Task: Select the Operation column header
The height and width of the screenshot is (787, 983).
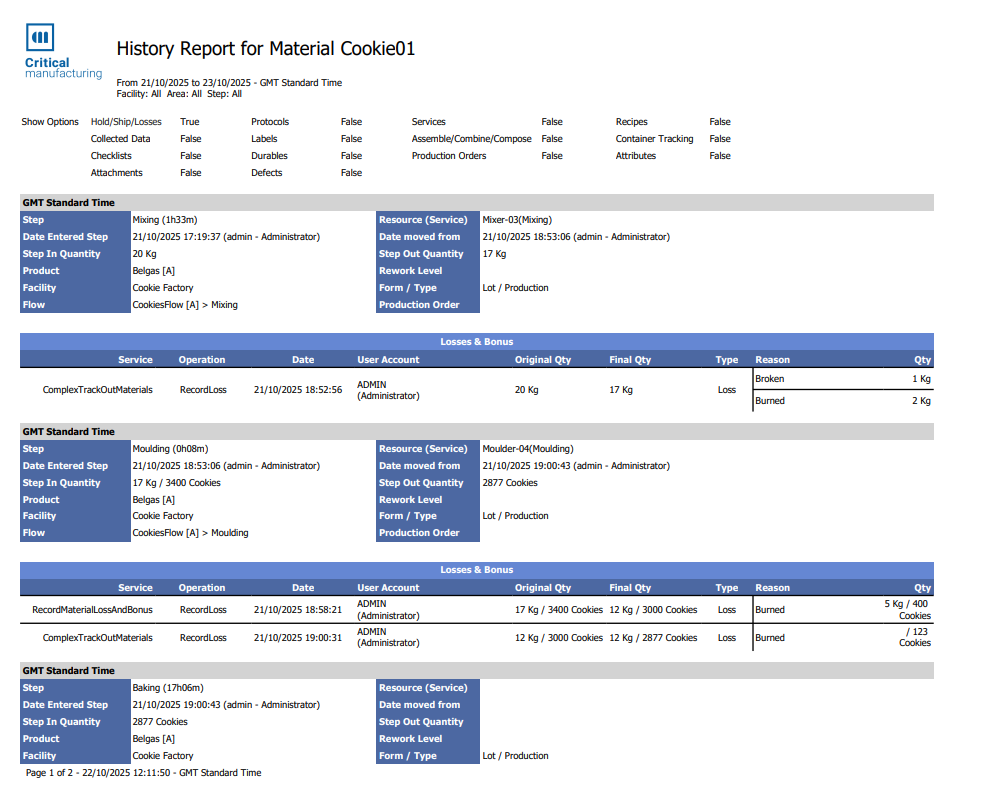Action: point(202,359)
